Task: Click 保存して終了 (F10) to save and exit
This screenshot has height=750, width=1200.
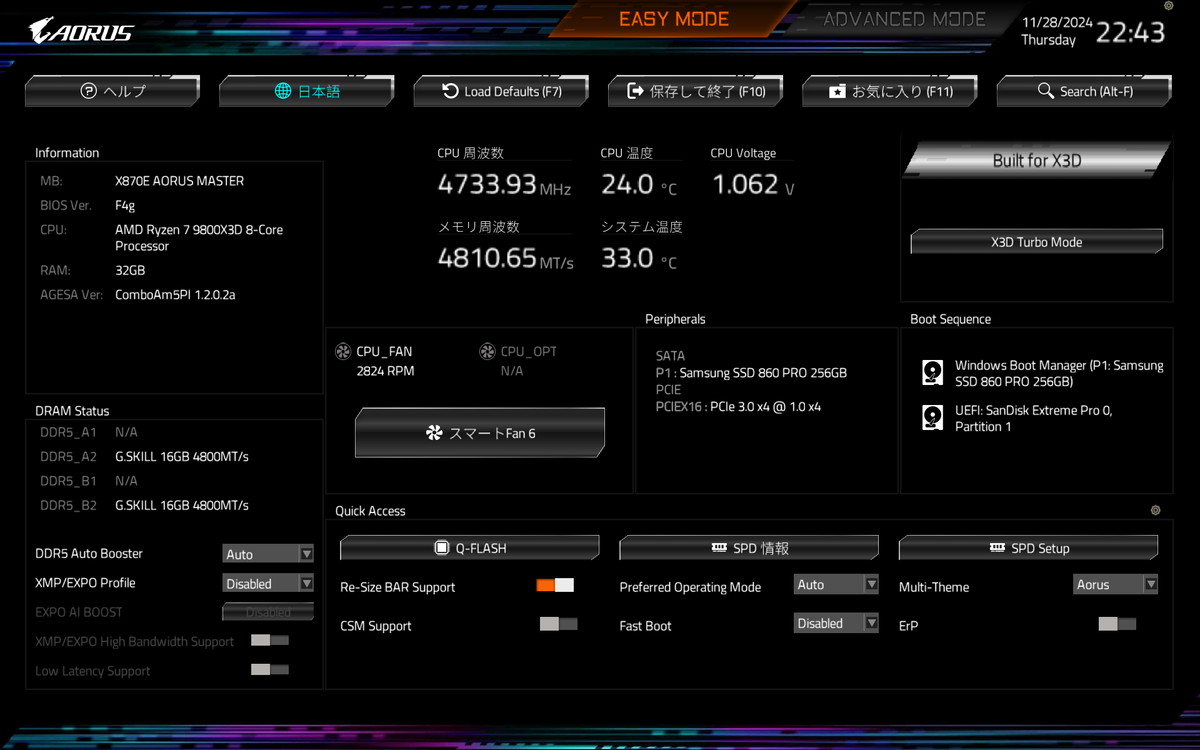Action: pyautogui.click(x=695, y=91)
